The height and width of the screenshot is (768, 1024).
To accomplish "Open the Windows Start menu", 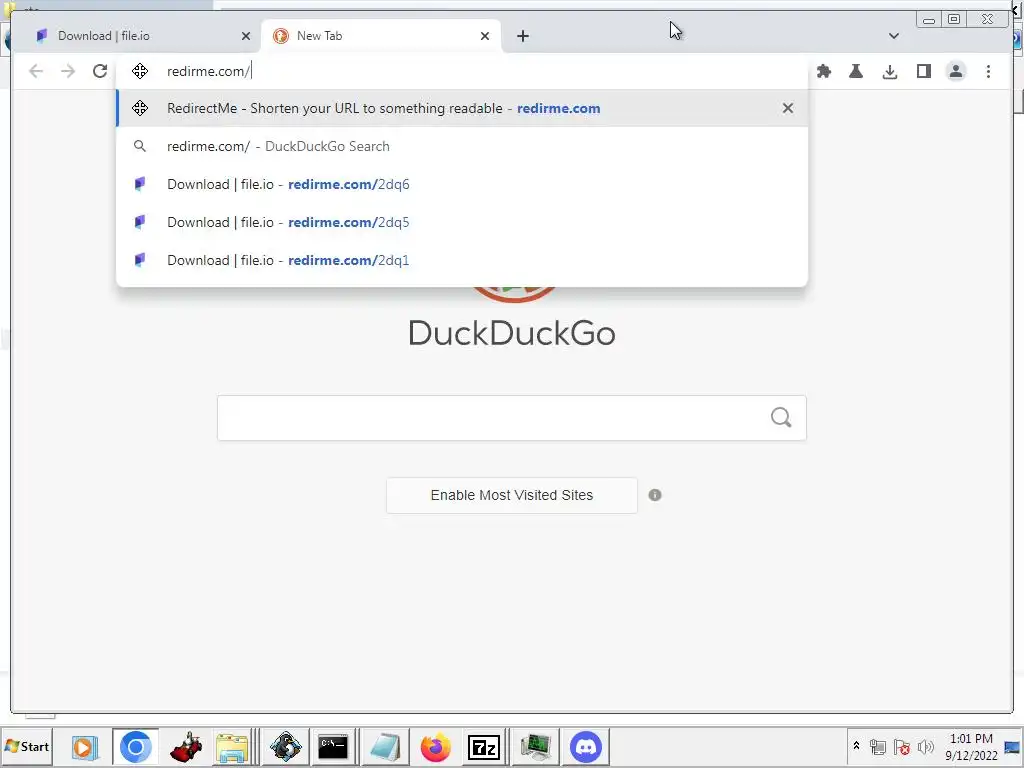I will [x=27, y=746].
